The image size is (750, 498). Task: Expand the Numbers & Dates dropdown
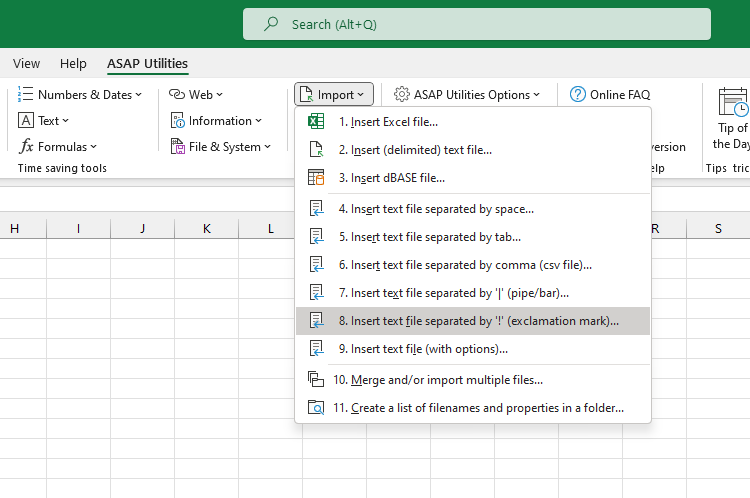coord(139,95)
